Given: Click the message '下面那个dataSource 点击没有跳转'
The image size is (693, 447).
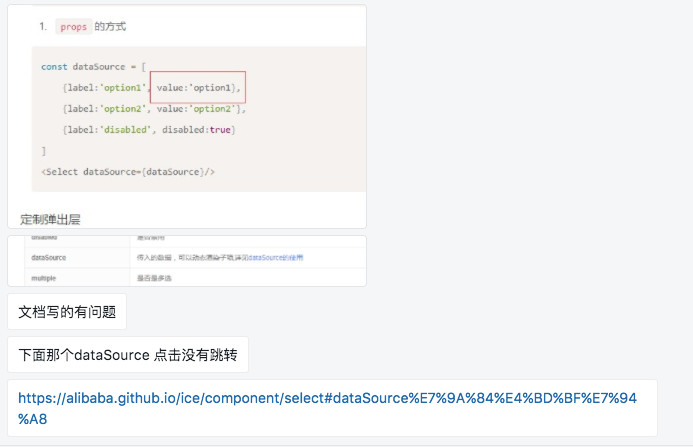Looking at the screenshot, I should [128, 355].
